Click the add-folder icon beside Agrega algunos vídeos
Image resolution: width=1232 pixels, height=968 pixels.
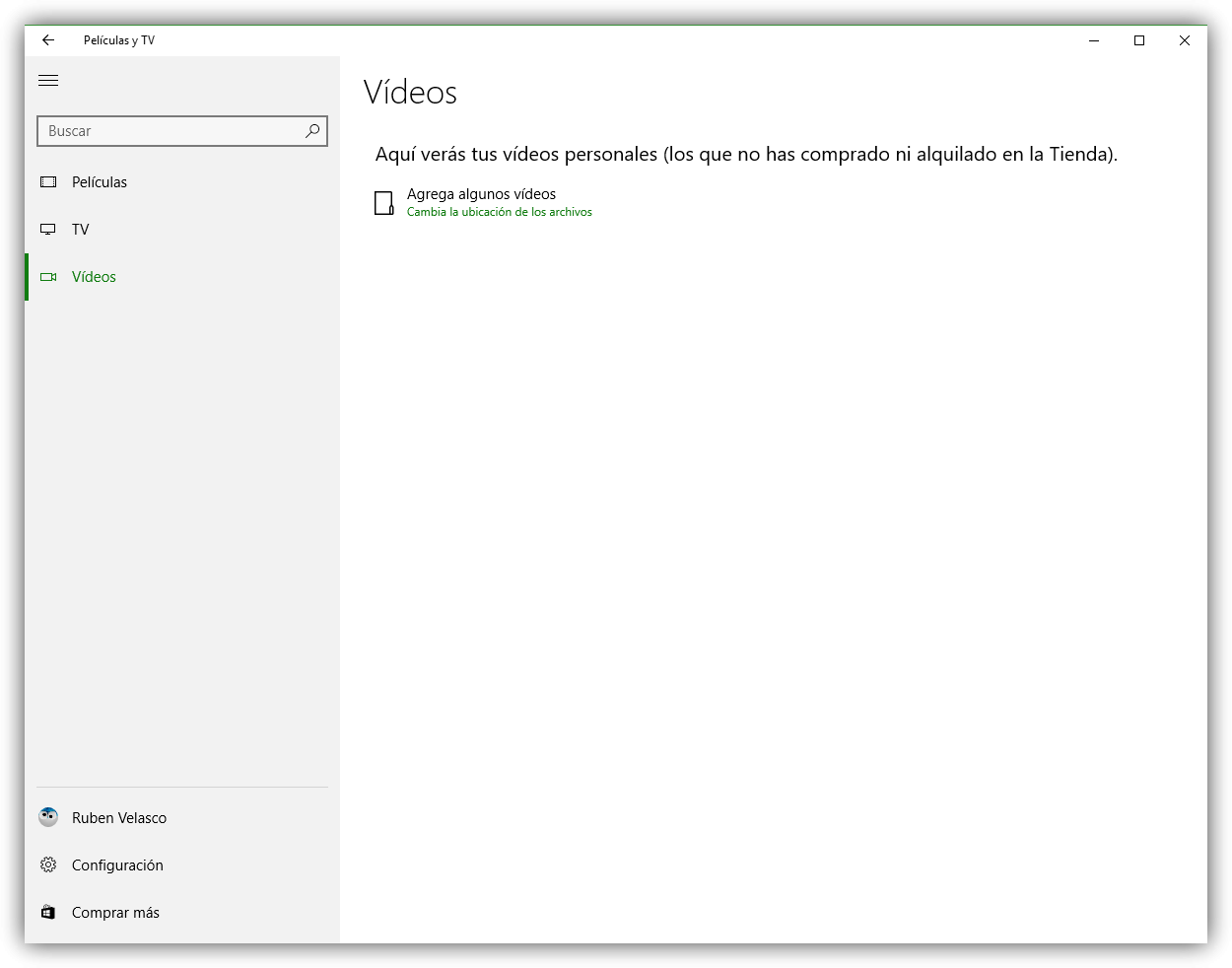point(384,203)
